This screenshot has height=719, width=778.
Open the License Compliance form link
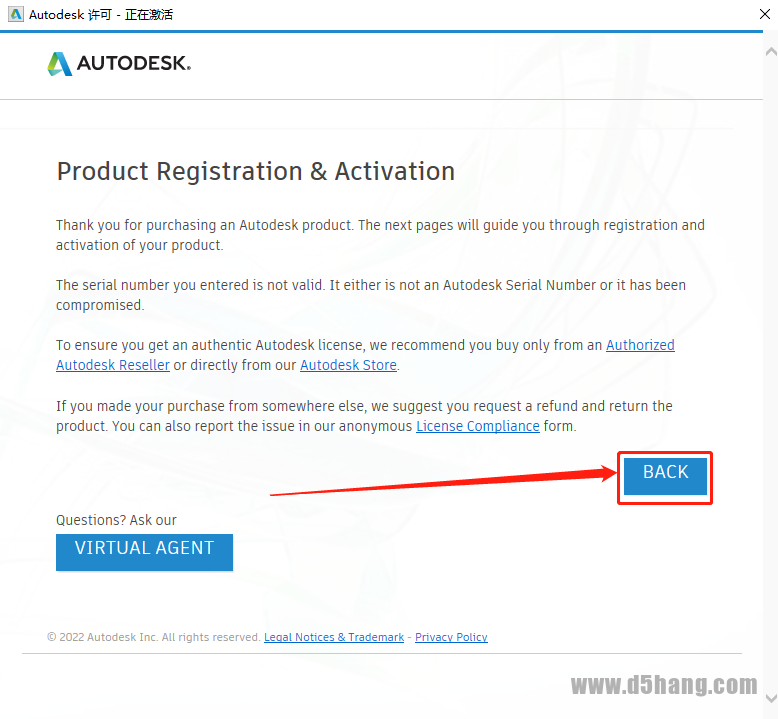477,426
